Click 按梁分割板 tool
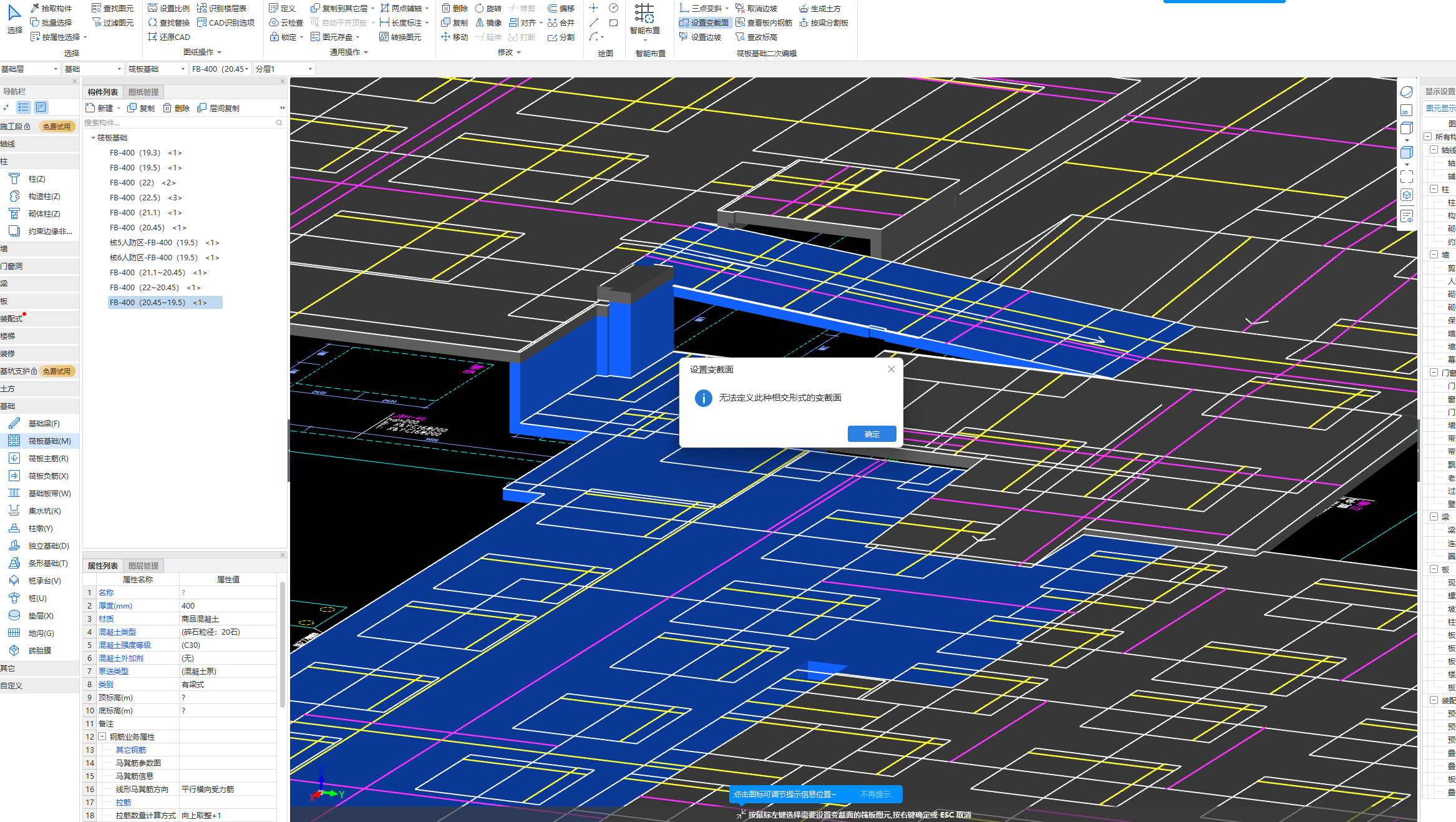This screenshot has height=822, width=1456. pos(823,22)
